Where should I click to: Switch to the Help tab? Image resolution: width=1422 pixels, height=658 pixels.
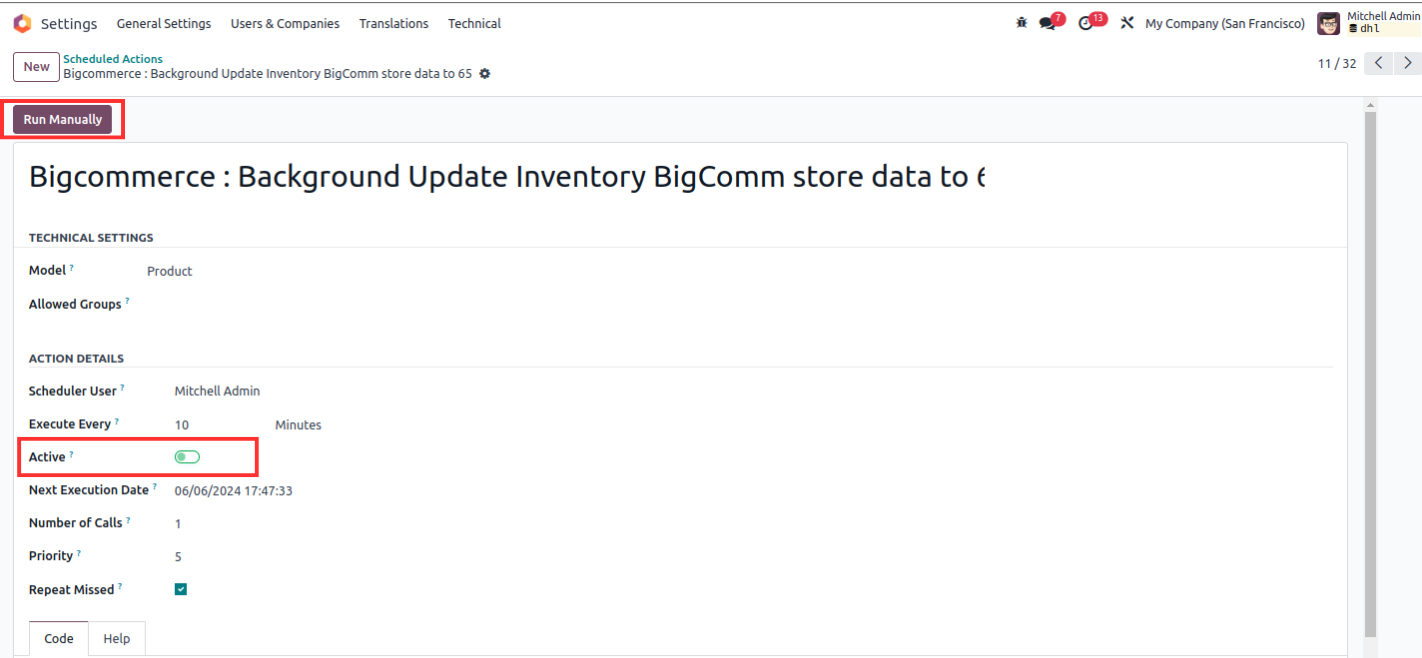117,638
